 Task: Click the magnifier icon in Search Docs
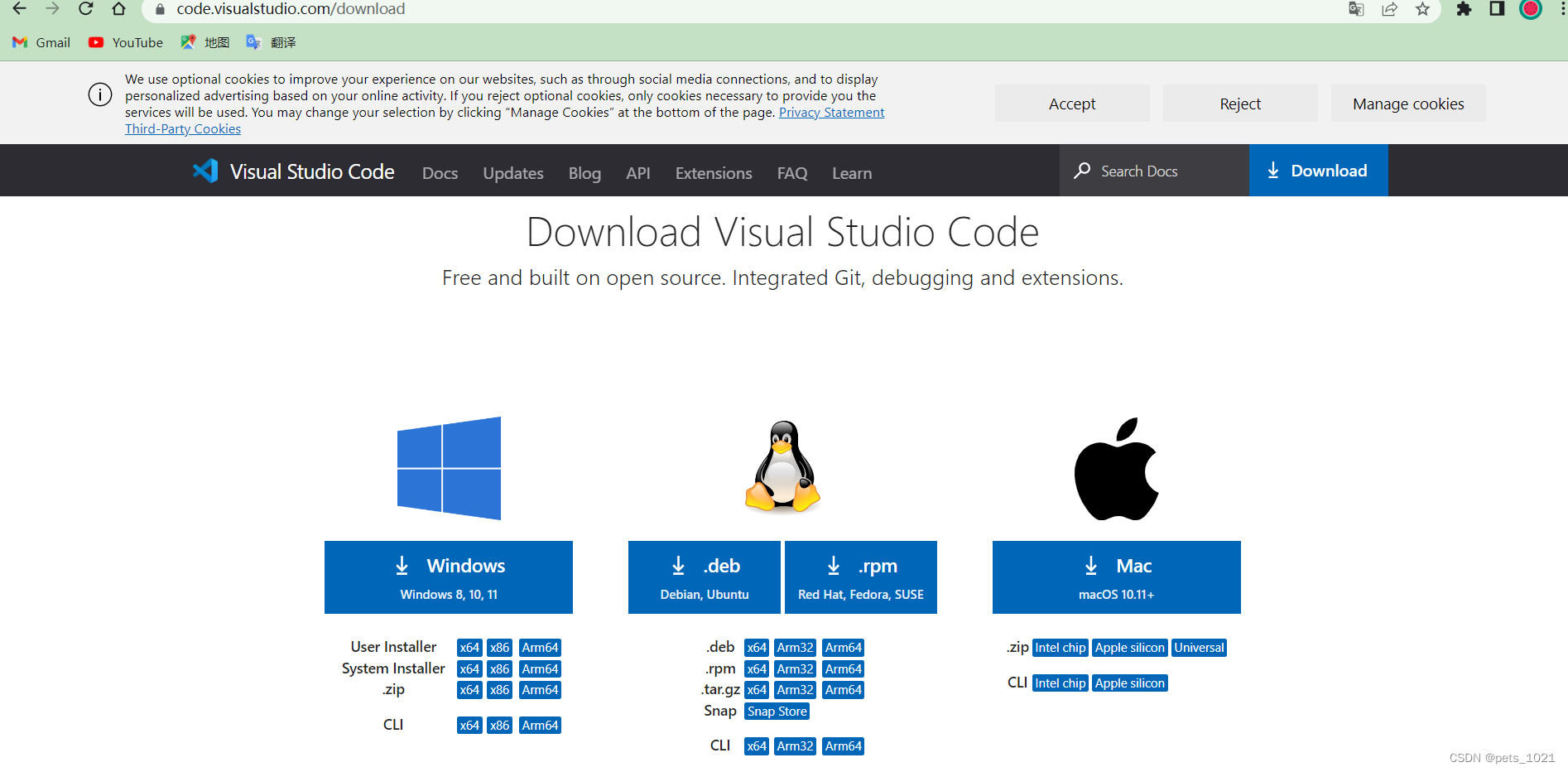pos(1082,171)
